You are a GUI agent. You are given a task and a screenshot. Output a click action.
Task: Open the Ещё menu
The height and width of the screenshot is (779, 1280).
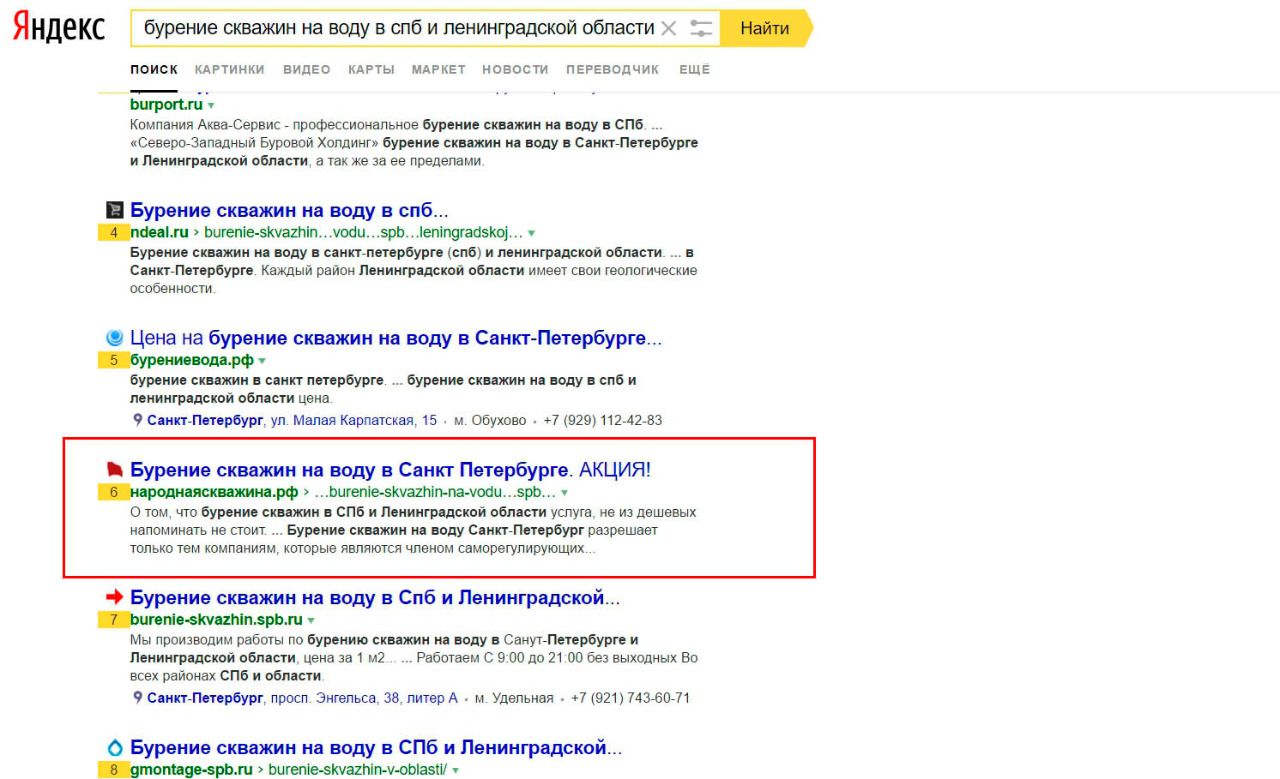click(x=694, y=69)
